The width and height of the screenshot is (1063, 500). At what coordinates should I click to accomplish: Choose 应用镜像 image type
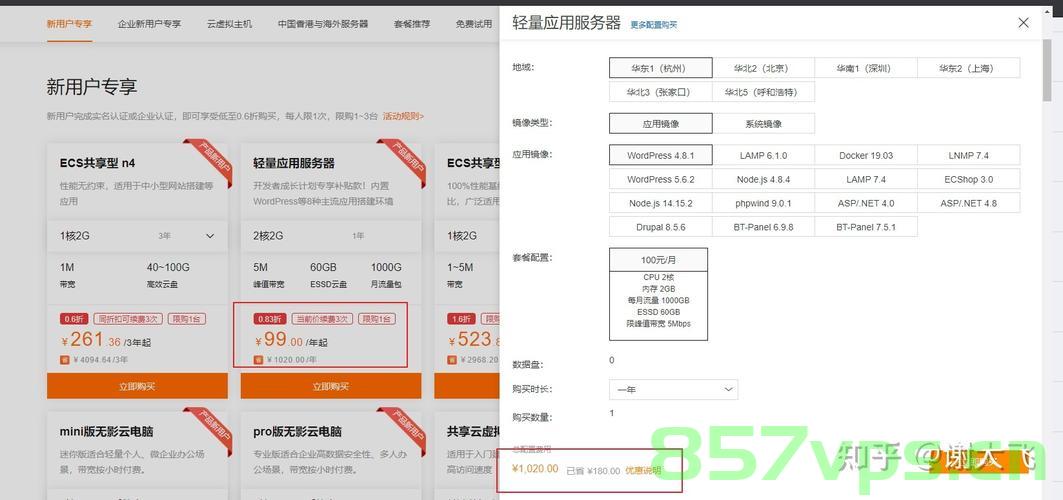660,123
